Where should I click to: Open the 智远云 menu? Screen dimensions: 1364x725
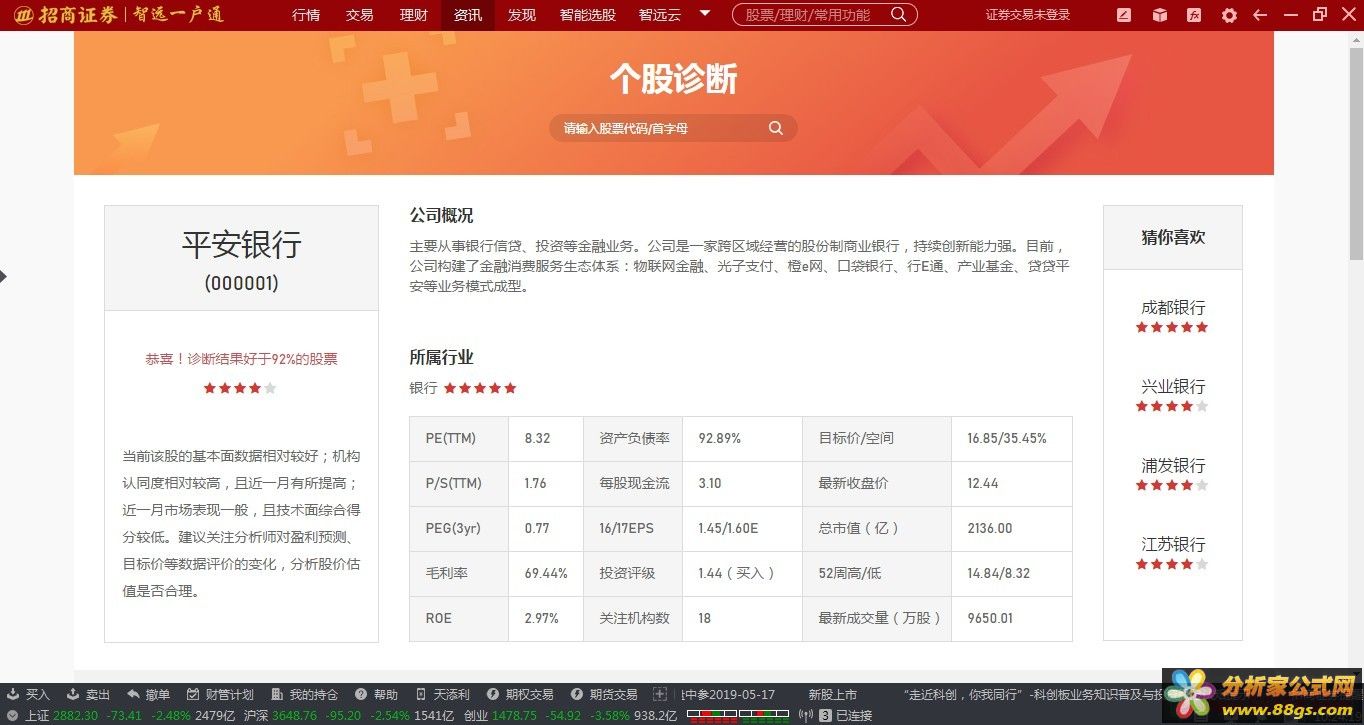(658, 15)
